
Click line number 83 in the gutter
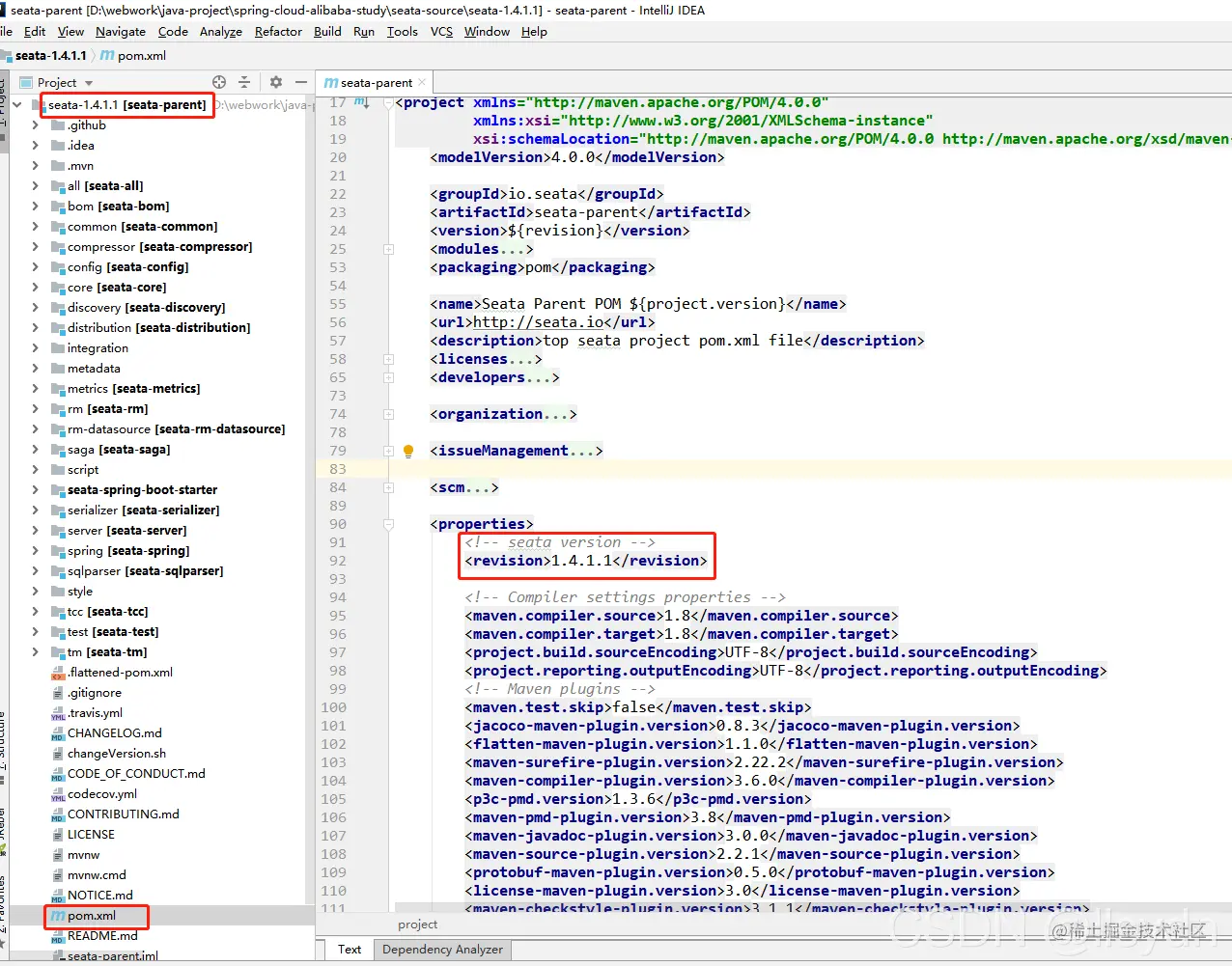(x=337, y=469)
